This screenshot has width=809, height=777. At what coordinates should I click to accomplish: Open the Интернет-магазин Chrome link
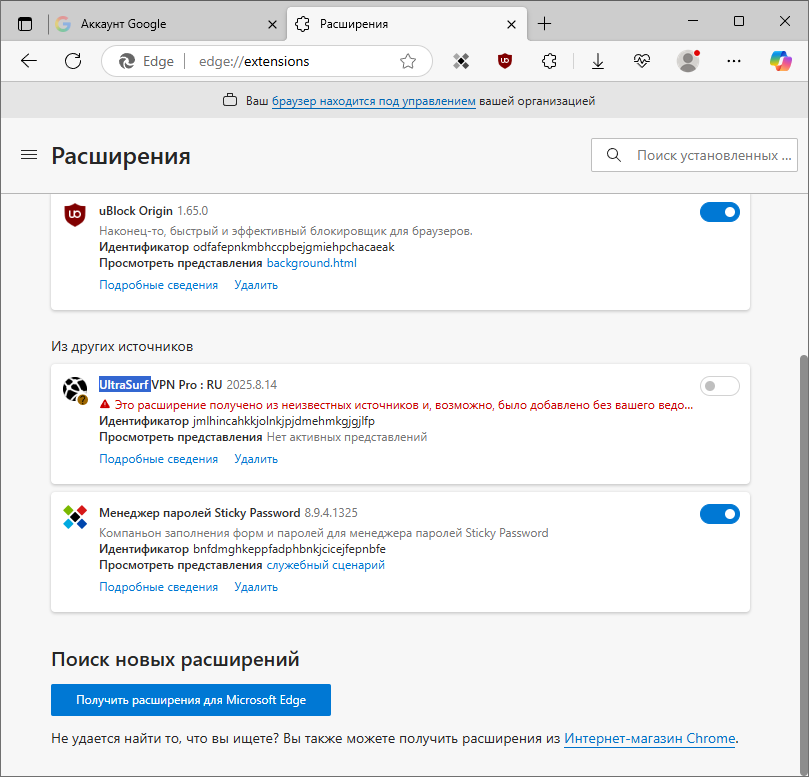[x=650, y=738]
